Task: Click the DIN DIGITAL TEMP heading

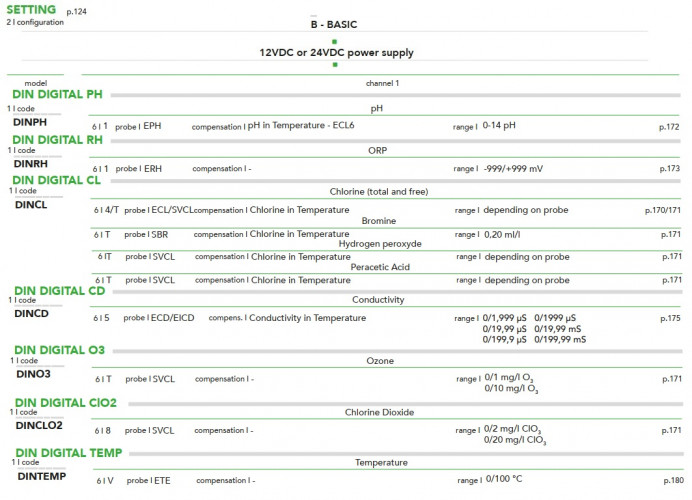Action: [65, 452]
